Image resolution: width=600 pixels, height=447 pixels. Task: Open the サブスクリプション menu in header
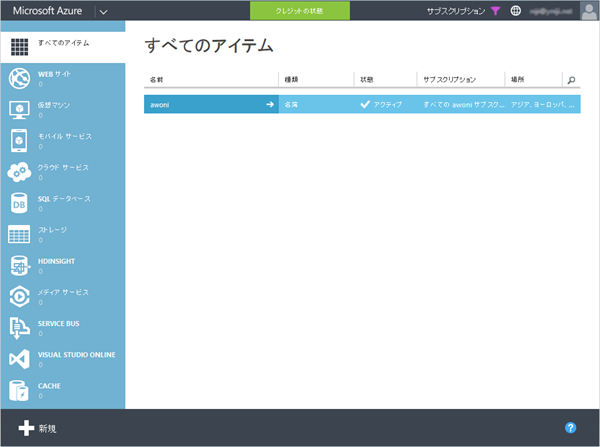pos(456,11)
